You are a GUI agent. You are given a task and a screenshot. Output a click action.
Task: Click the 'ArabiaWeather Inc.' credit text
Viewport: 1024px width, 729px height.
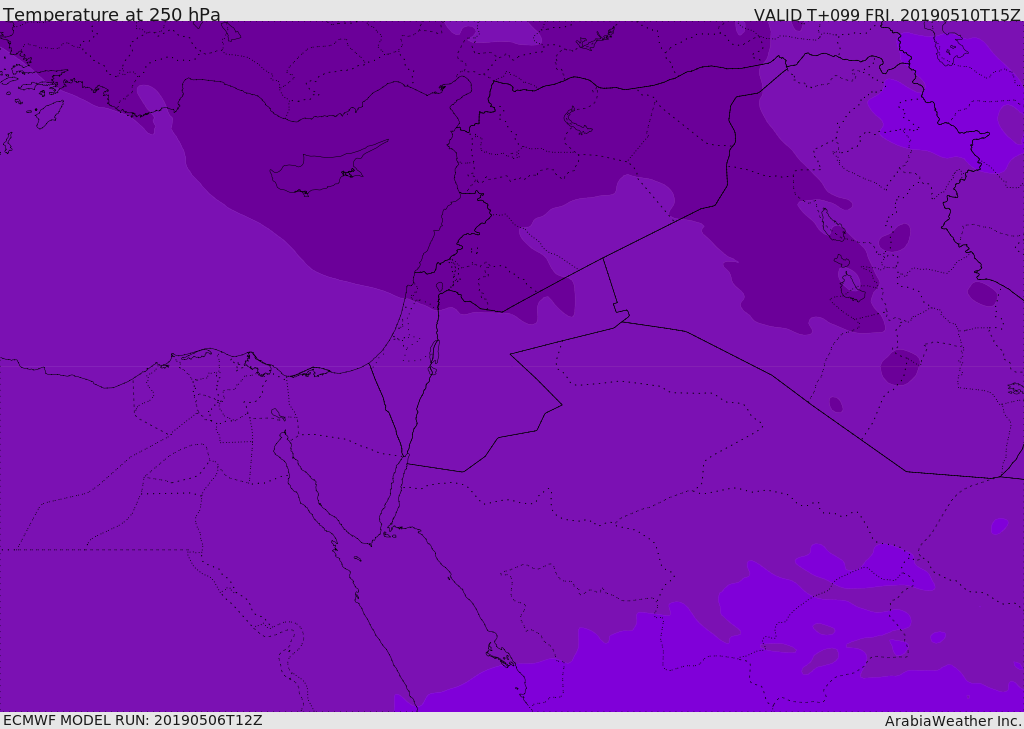[953, 721]
